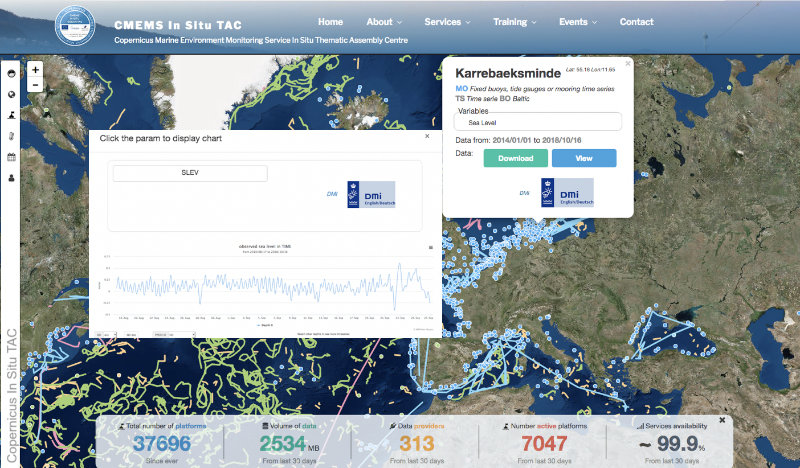Select the Sea Level variable

[538, 122]
